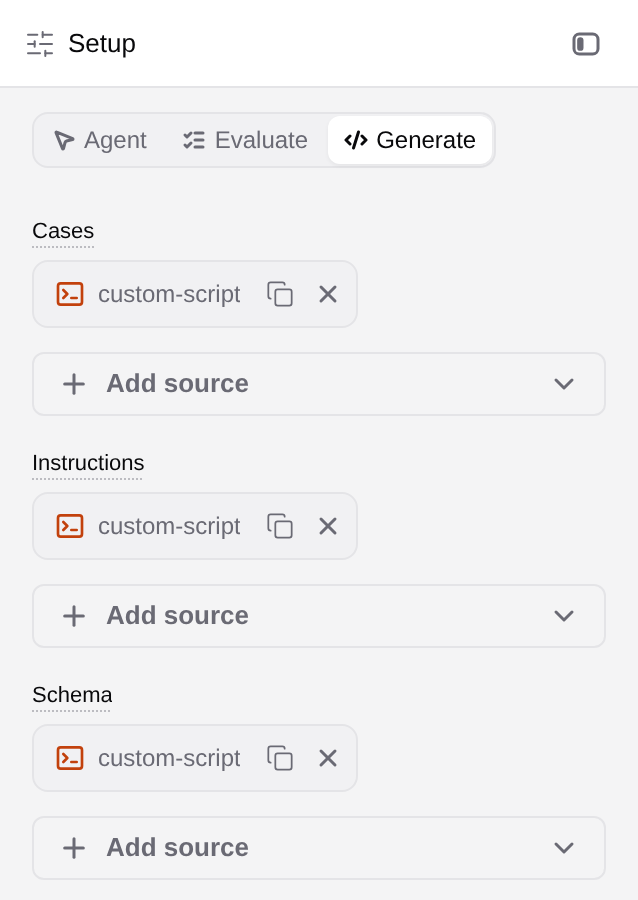Click the Cases section label
This screenshot has width=638, height=900.
click(x=63, y=231)
